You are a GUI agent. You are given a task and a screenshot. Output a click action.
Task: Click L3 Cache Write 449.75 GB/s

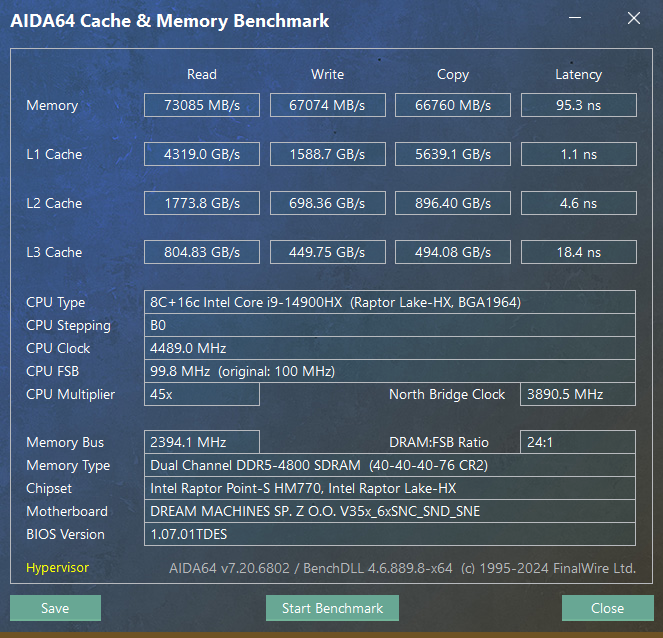(328, 252)
